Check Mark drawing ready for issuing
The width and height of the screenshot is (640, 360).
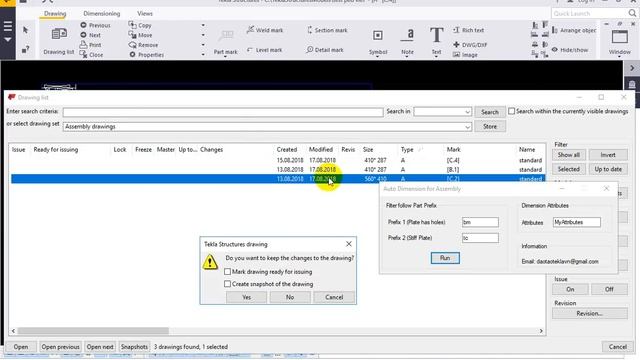pos(227,272)
